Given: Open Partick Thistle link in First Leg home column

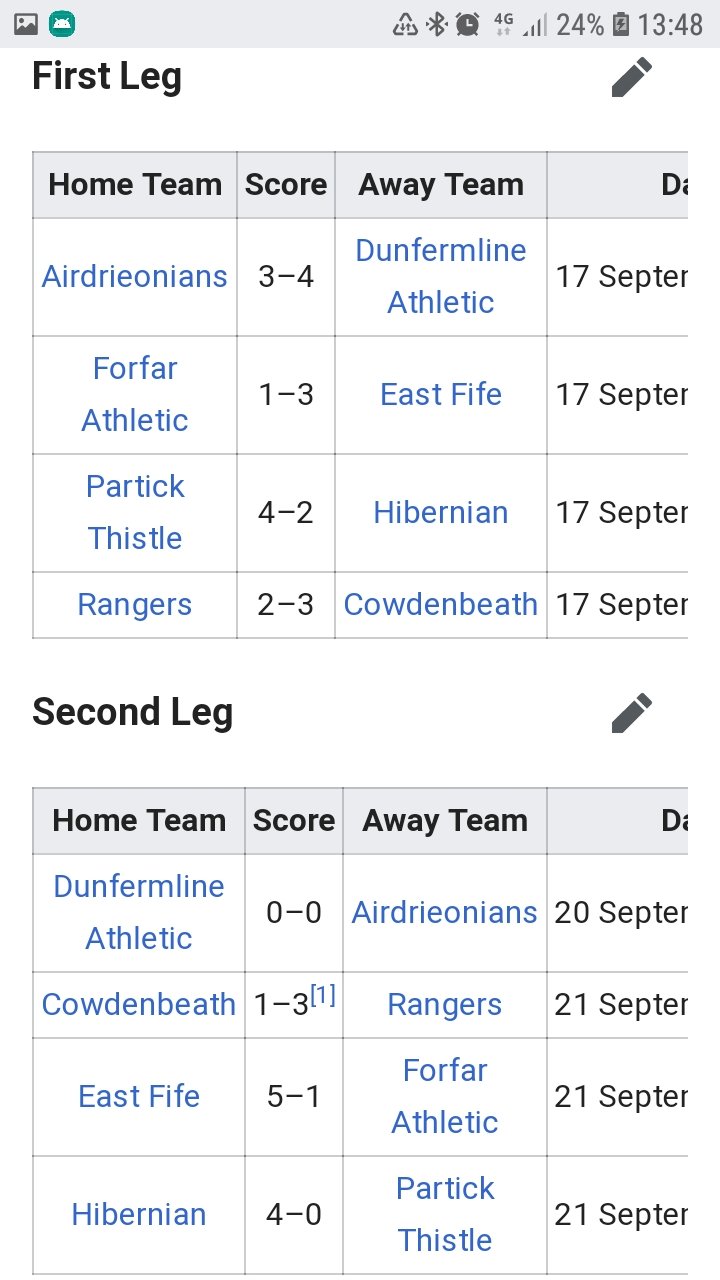Looking at the screenshot, I should [135, 513].
